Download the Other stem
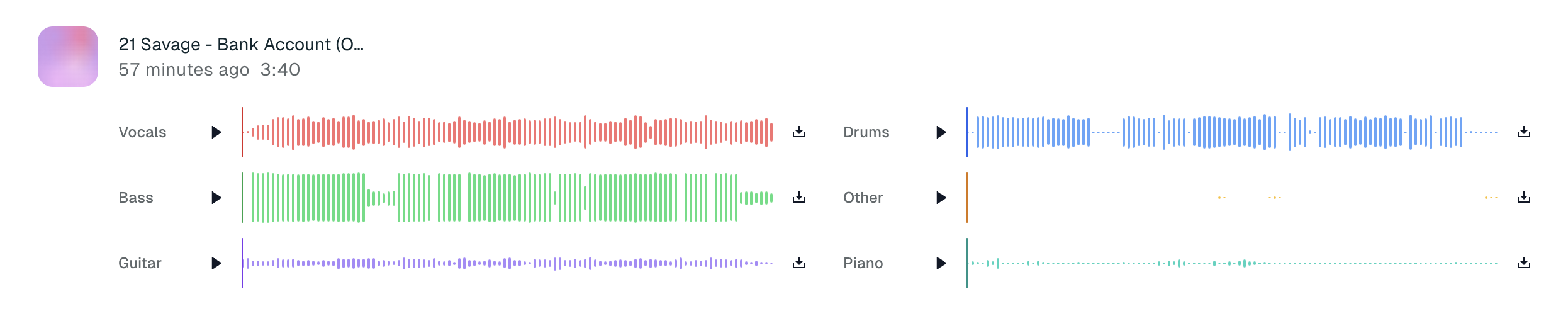 pos(1524,198)
